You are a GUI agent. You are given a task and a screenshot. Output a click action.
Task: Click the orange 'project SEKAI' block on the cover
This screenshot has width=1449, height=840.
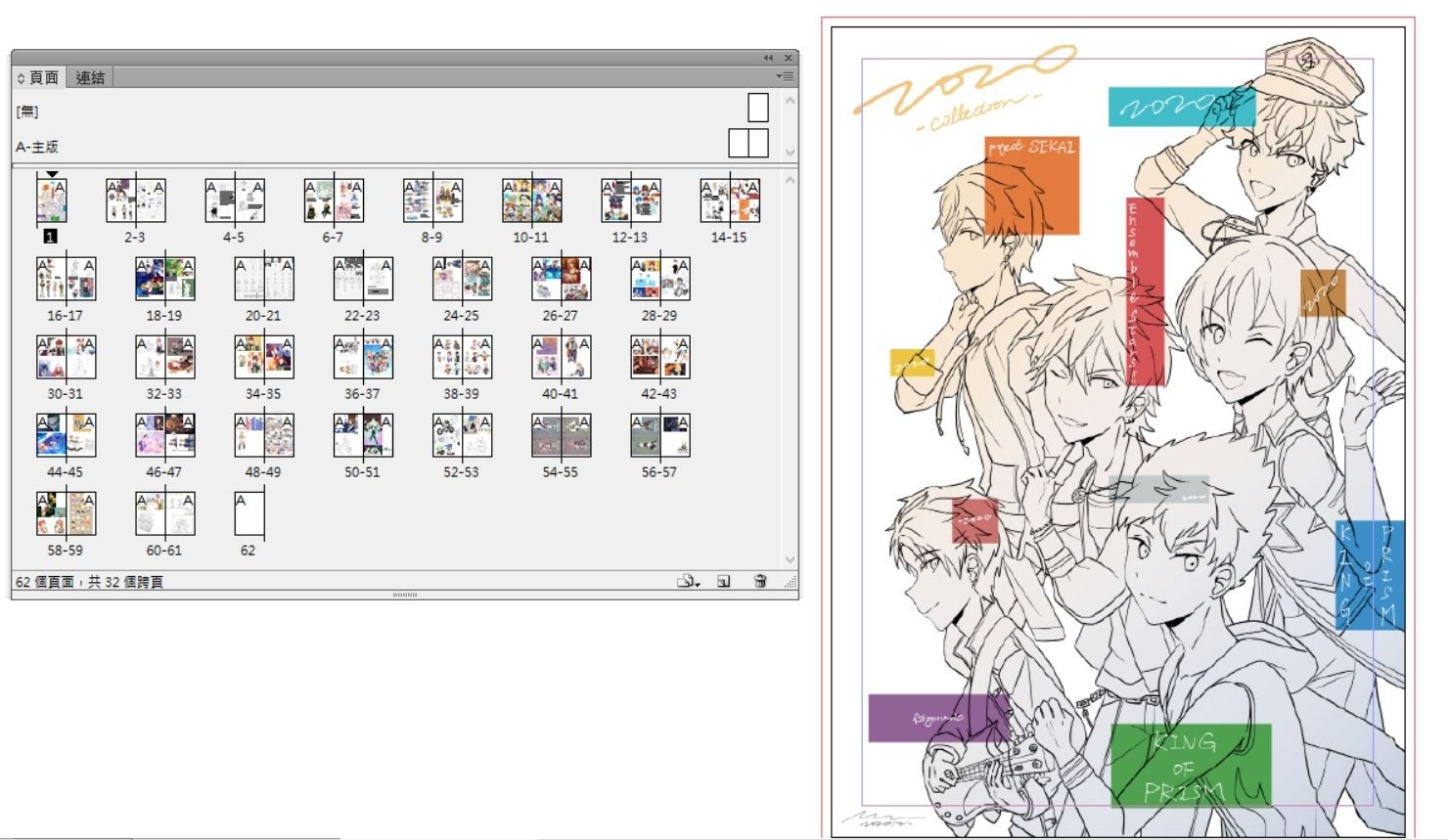pyautogui.click(x=1032, y=185)
